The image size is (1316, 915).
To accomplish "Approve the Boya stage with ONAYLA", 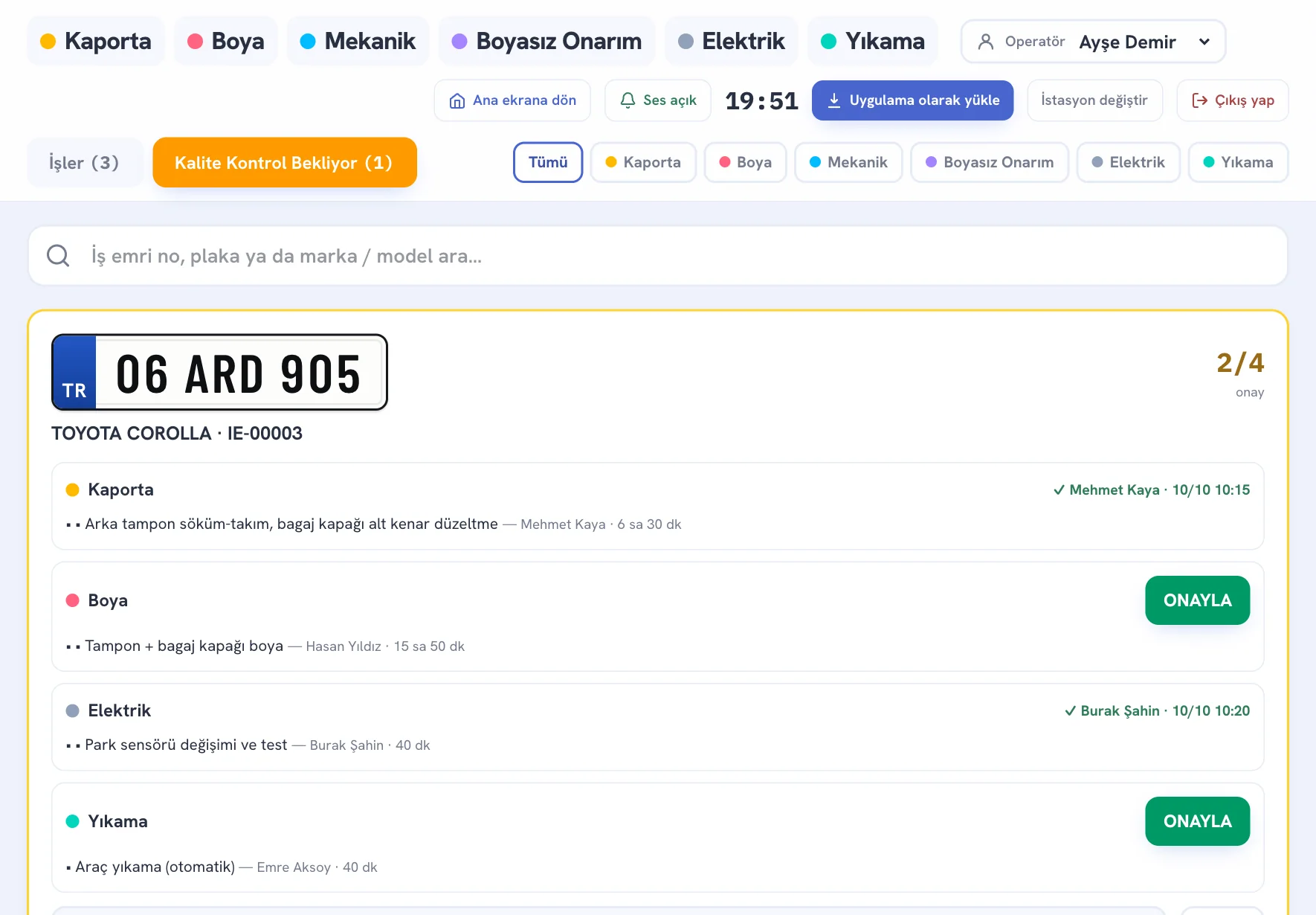I will (1197, 600).
